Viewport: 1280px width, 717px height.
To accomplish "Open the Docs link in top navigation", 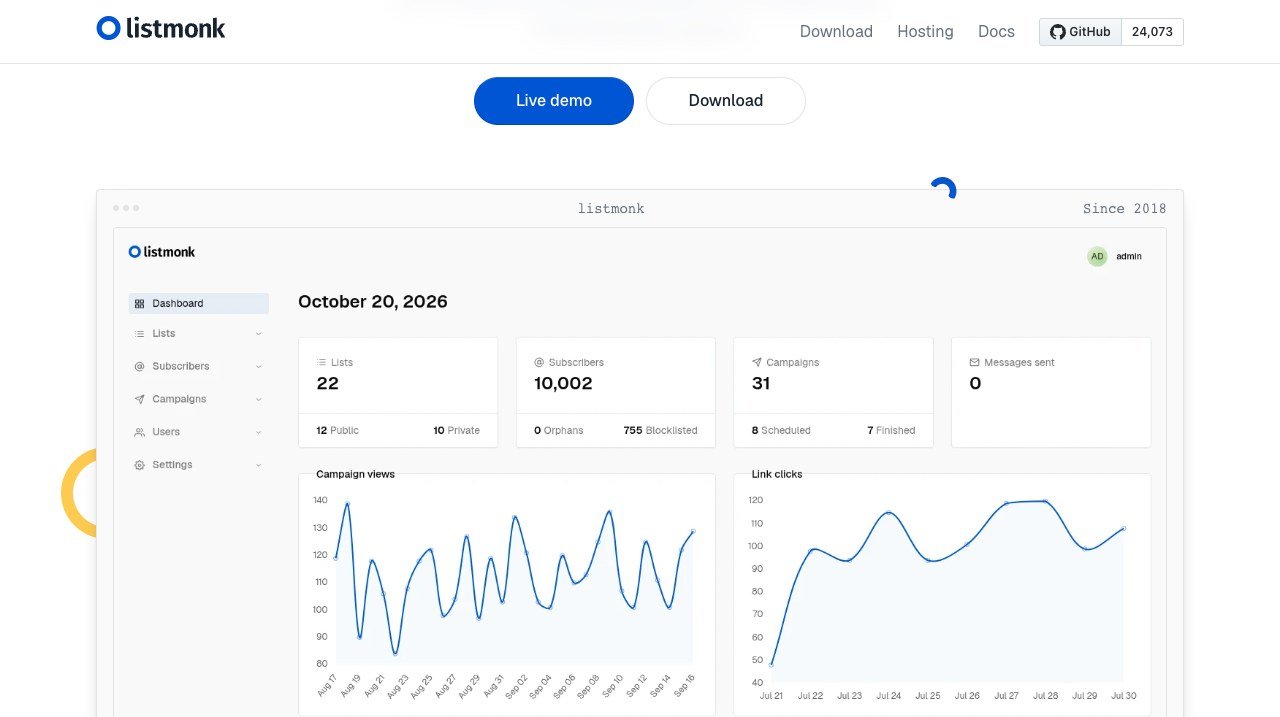I will [x=996, y=32].
